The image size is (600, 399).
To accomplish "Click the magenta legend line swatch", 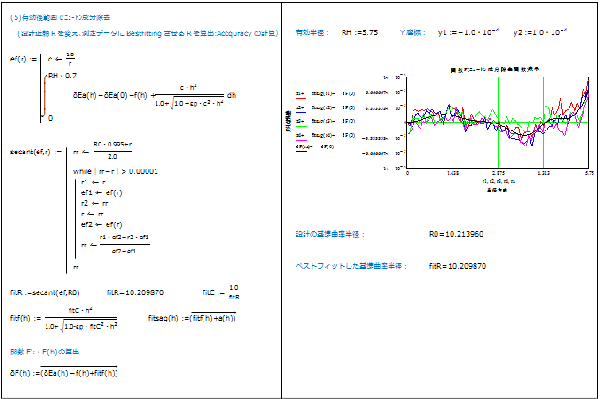I will click(x=301, y=140).
